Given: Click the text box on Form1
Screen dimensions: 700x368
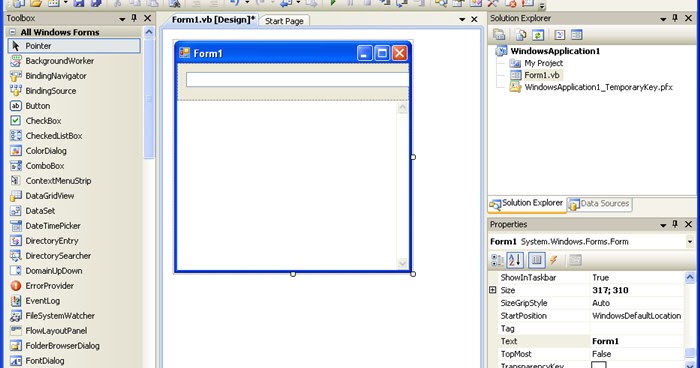Looking at the screenshot, I should click(x=297, y=79).
